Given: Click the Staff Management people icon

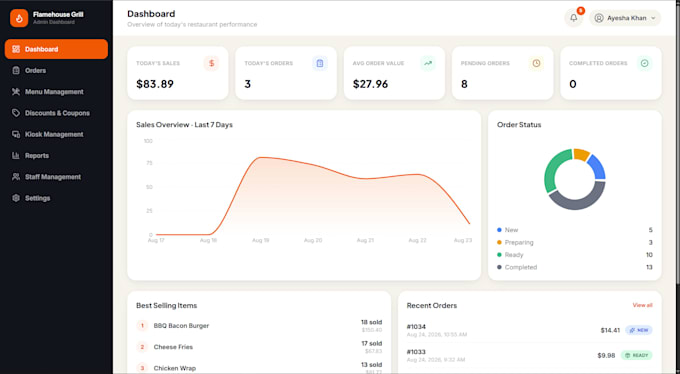Looking at the screenshot, I should click(16, 177).
